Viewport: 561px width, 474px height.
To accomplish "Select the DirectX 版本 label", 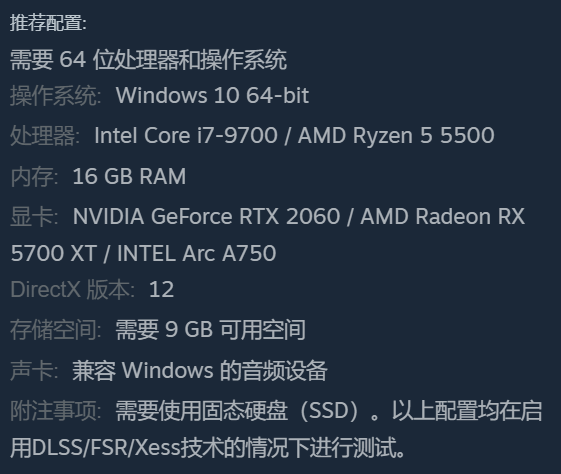I will [73, 289].
